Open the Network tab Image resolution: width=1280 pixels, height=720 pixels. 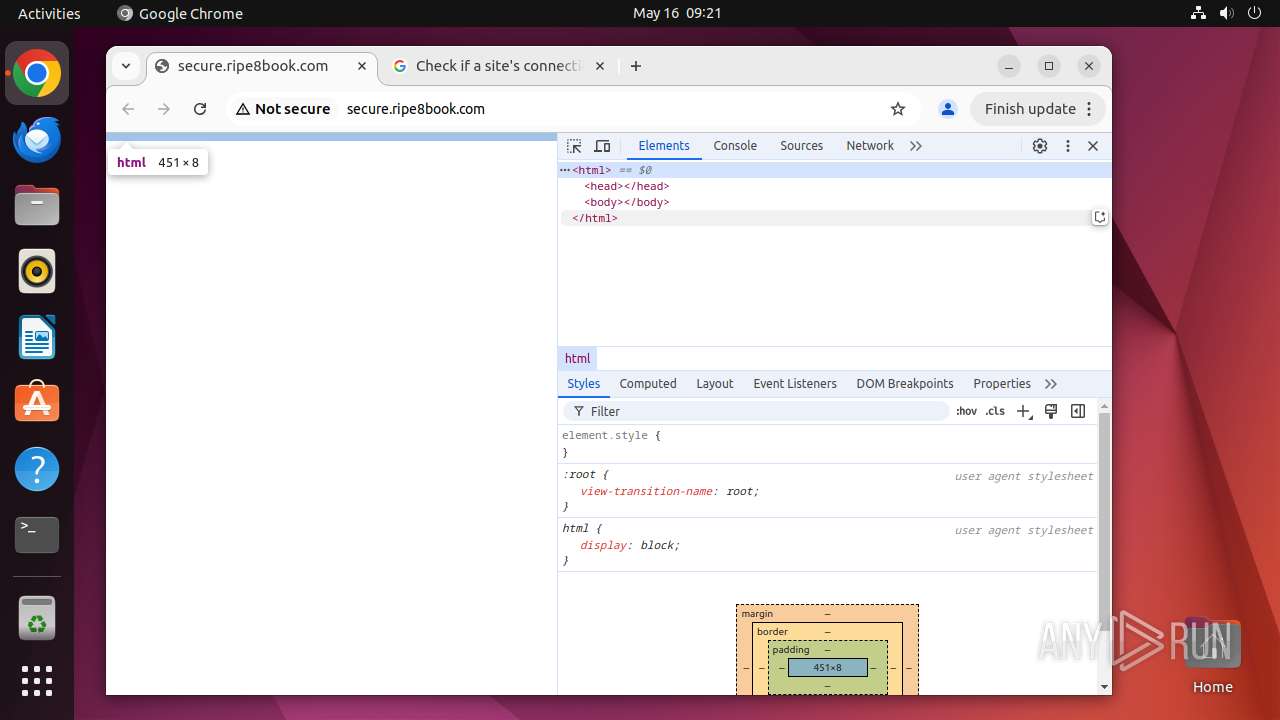pos(870,146)
